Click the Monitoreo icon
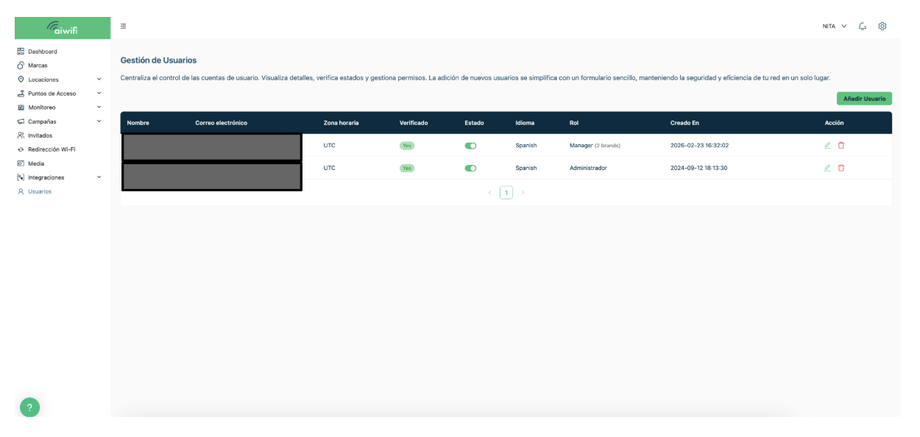The height and width of the screenshot is (437, 920). (x=21, y=107)
